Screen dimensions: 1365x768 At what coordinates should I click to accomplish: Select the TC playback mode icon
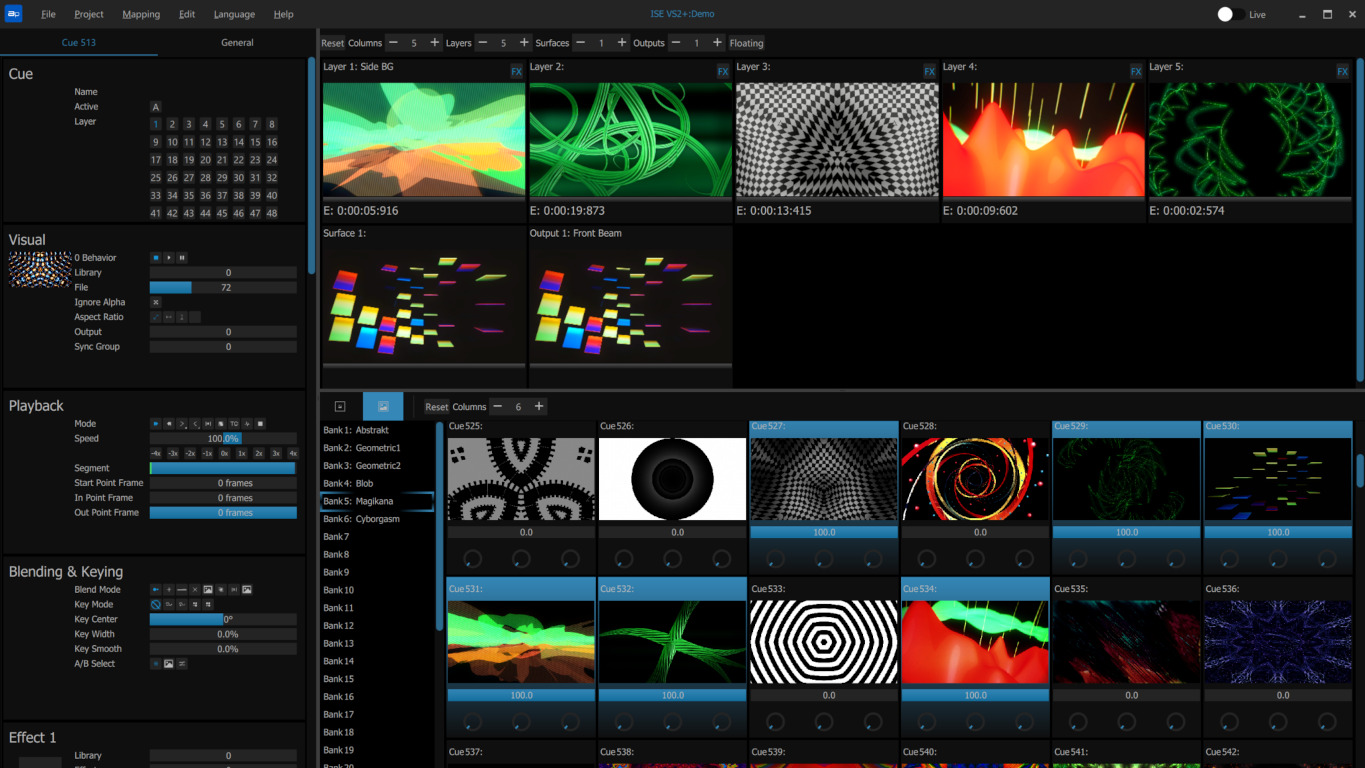point(234,424)
